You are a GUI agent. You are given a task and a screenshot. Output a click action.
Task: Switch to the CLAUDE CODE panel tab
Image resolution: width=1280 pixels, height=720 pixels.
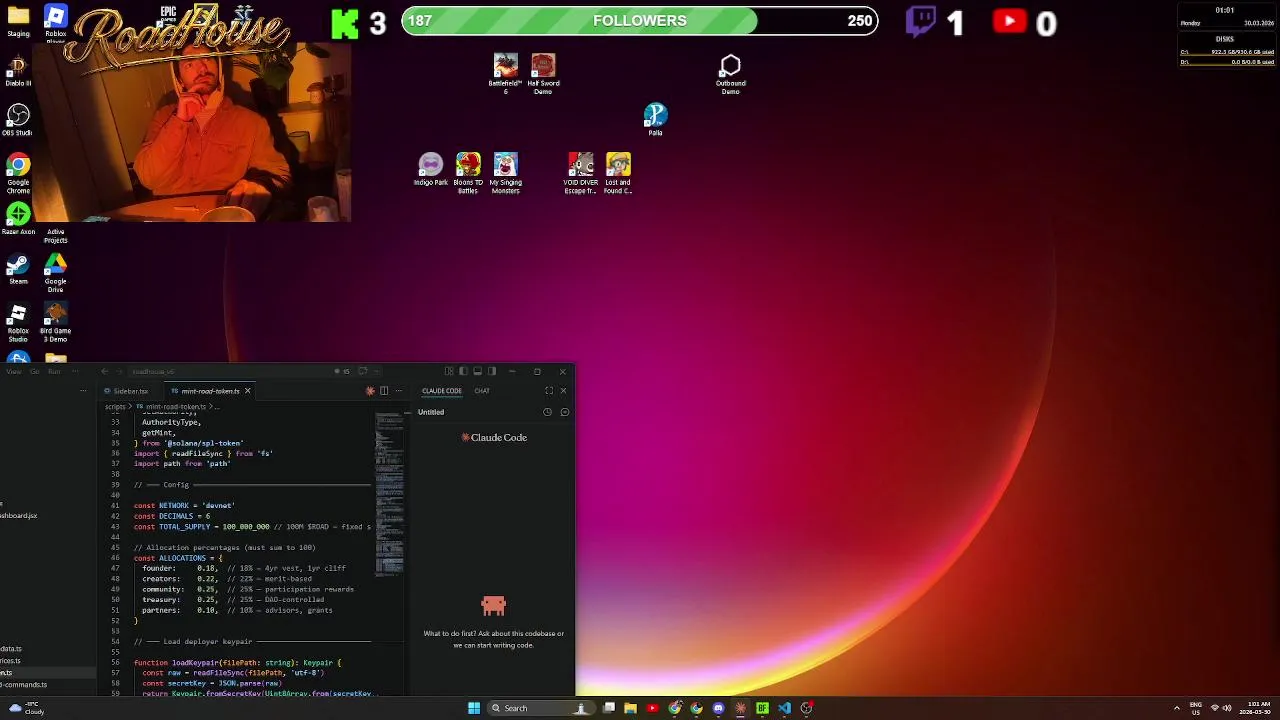tap(442, 391)
